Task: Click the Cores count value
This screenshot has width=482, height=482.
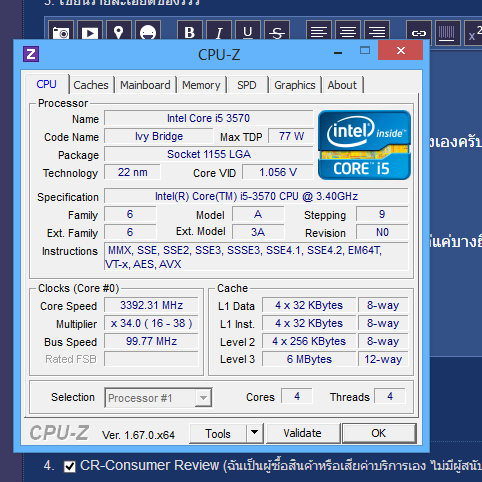Action: tap(297, 396)
